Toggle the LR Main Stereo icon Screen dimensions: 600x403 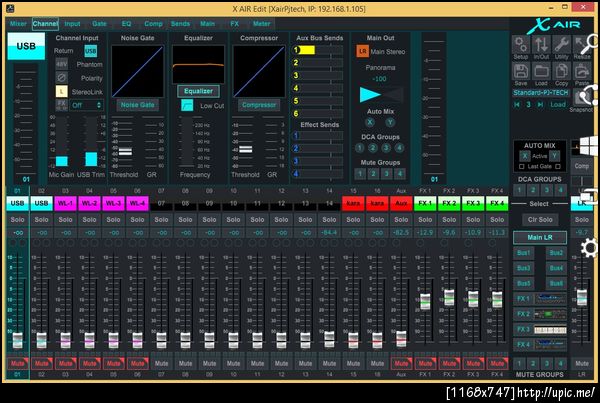[363, 51]
